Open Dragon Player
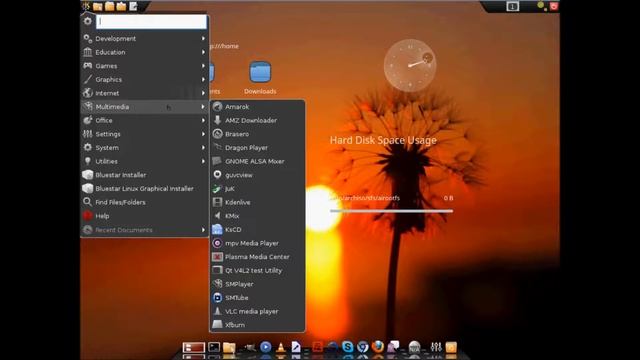The image size is (640, 360). (257, 148)
